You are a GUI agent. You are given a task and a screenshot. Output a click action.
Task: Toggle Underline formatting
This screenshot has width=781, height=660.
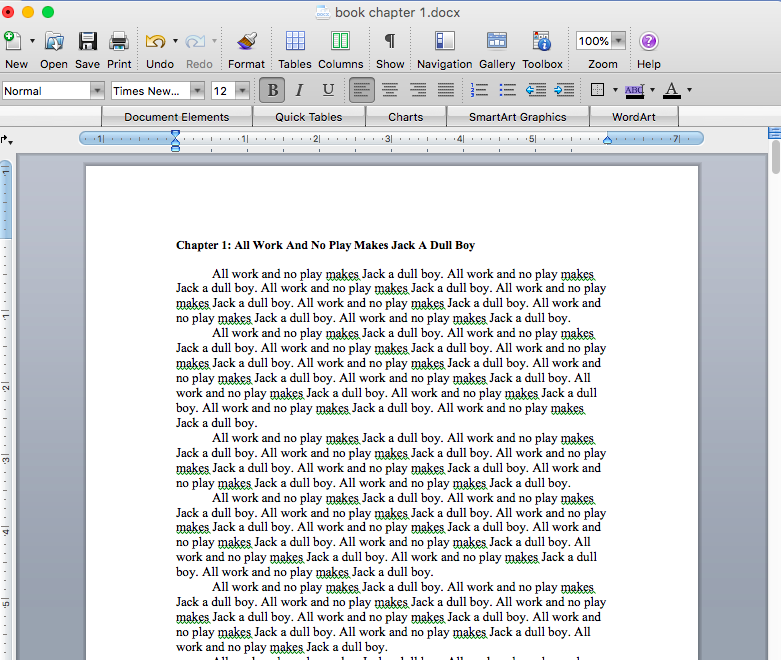pyautogui.click(x=328, y=90)
